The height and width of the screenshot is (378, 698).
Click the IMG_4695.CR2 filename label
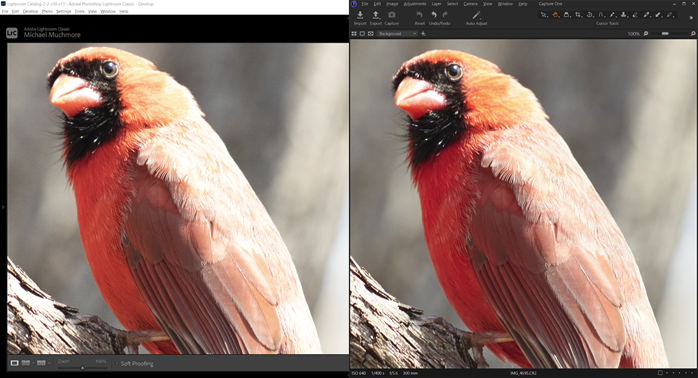524,373
